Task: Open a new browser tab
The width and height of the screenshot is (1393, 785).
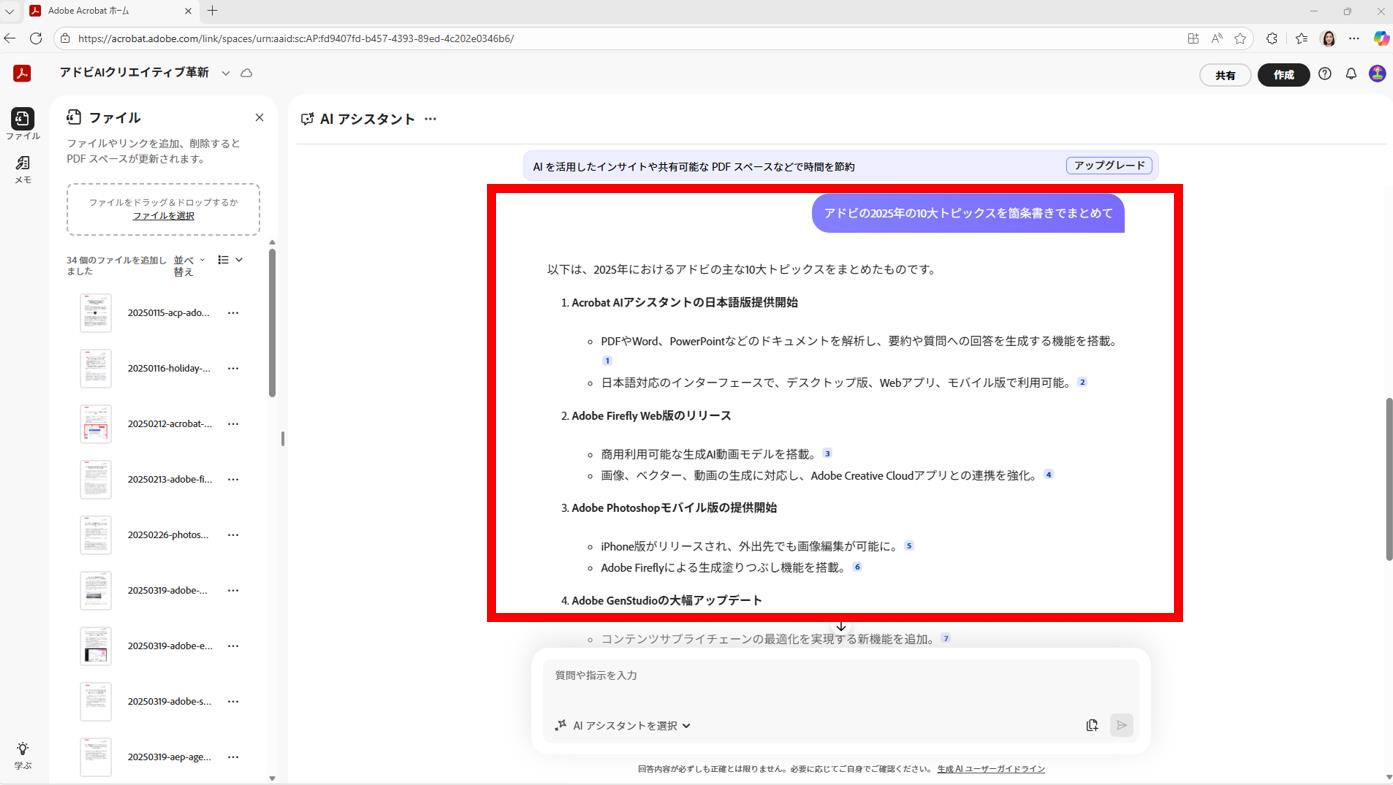Action: pyautogui.click(x=213, y=11)
